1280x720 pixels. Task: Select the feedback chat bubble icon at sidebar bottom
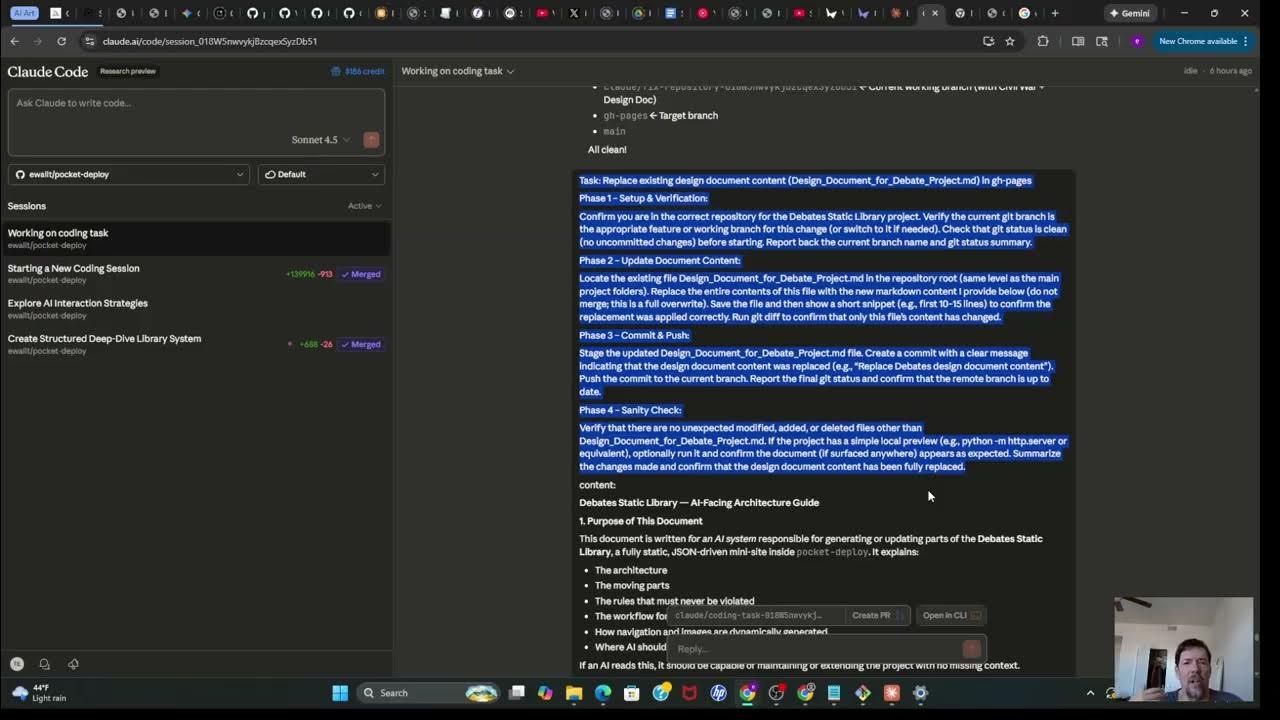tap(43, 663)
